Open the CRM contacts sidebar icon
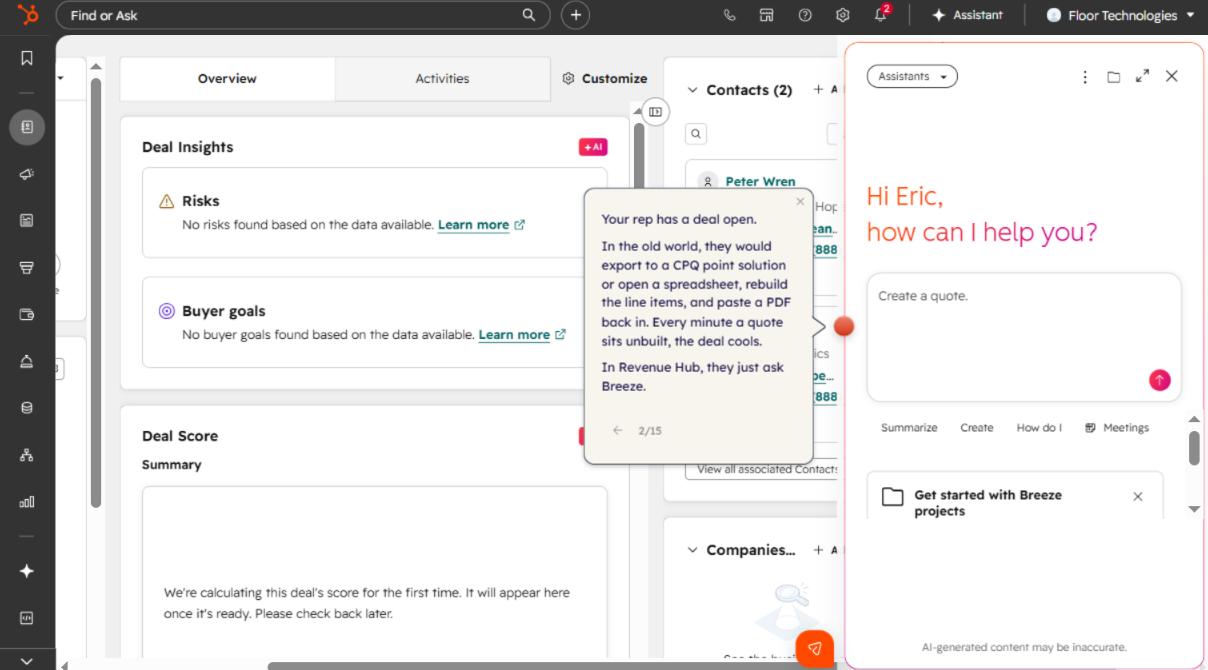 27,127
